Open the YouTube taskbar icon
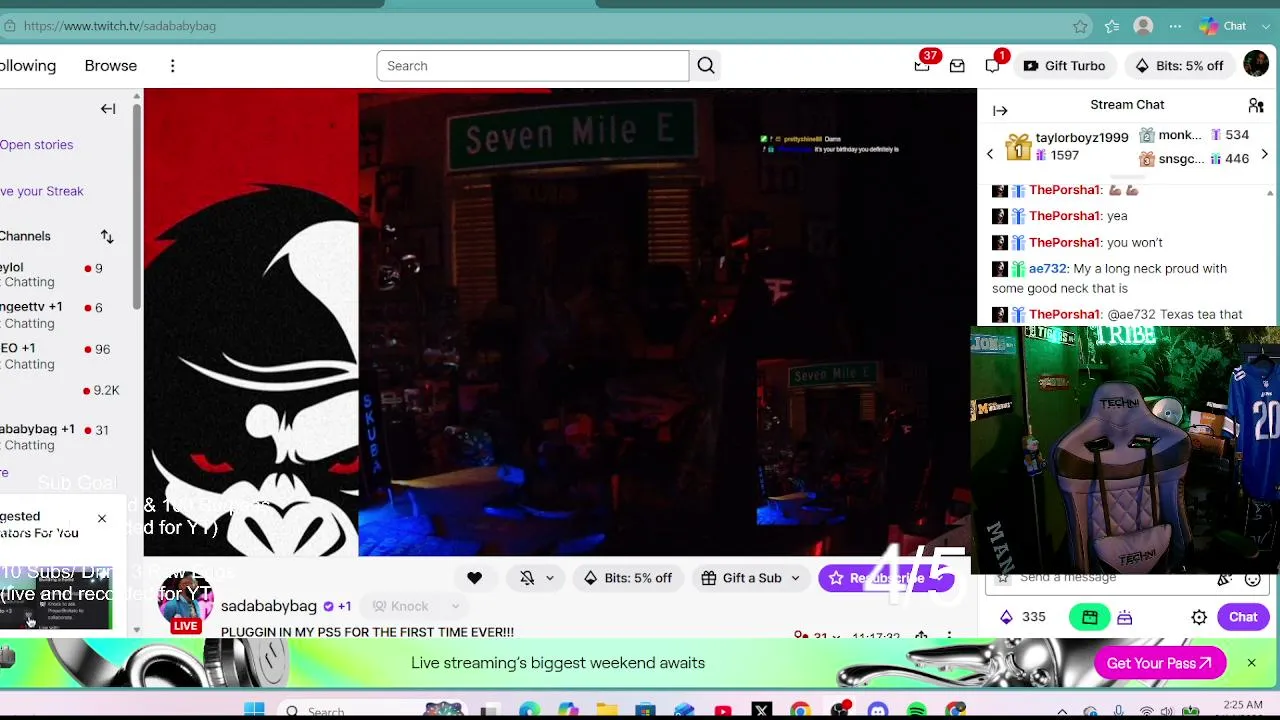The image size is (1280, 720). click(723, 711)
